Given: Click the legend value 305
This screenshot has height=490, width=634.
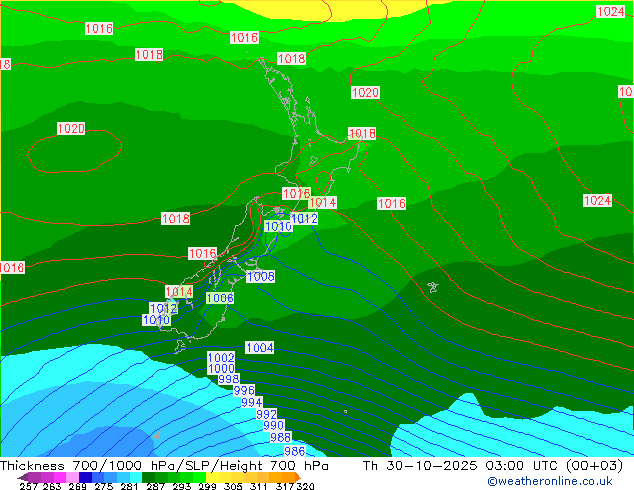Looking at the screenshot, I should click(x=233, y=486).
